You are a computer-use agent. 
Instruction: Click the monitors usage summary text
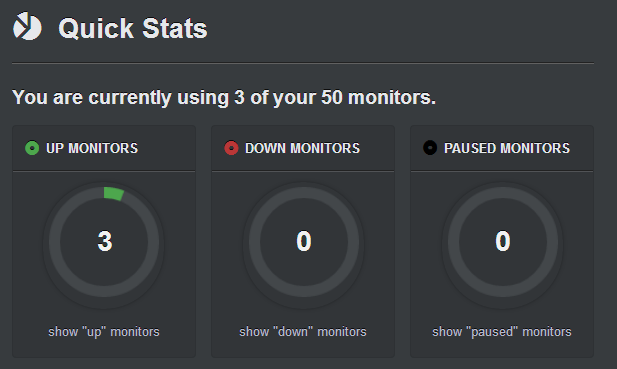click(224, 97)
